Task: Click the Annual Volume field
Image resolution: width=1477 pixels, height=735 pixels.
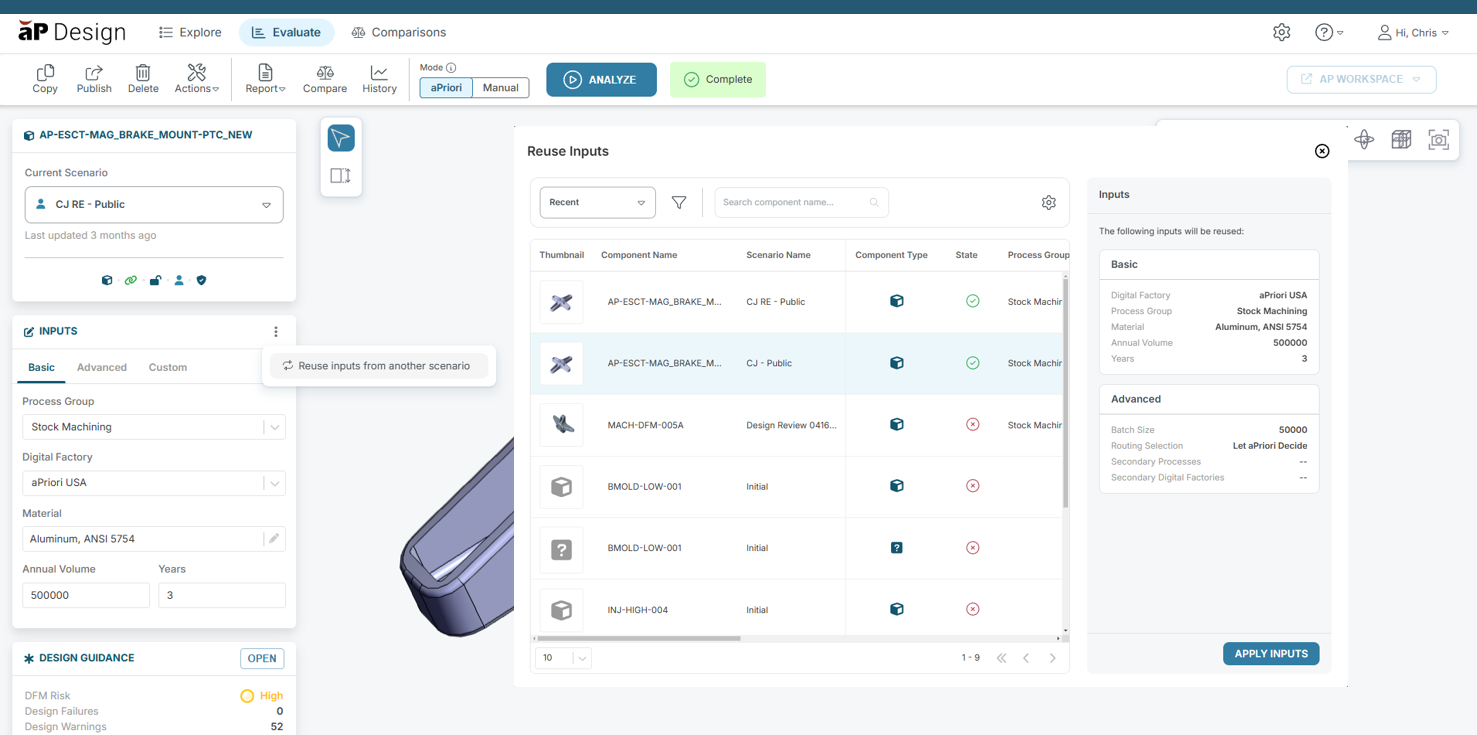Action: (86, 595)
